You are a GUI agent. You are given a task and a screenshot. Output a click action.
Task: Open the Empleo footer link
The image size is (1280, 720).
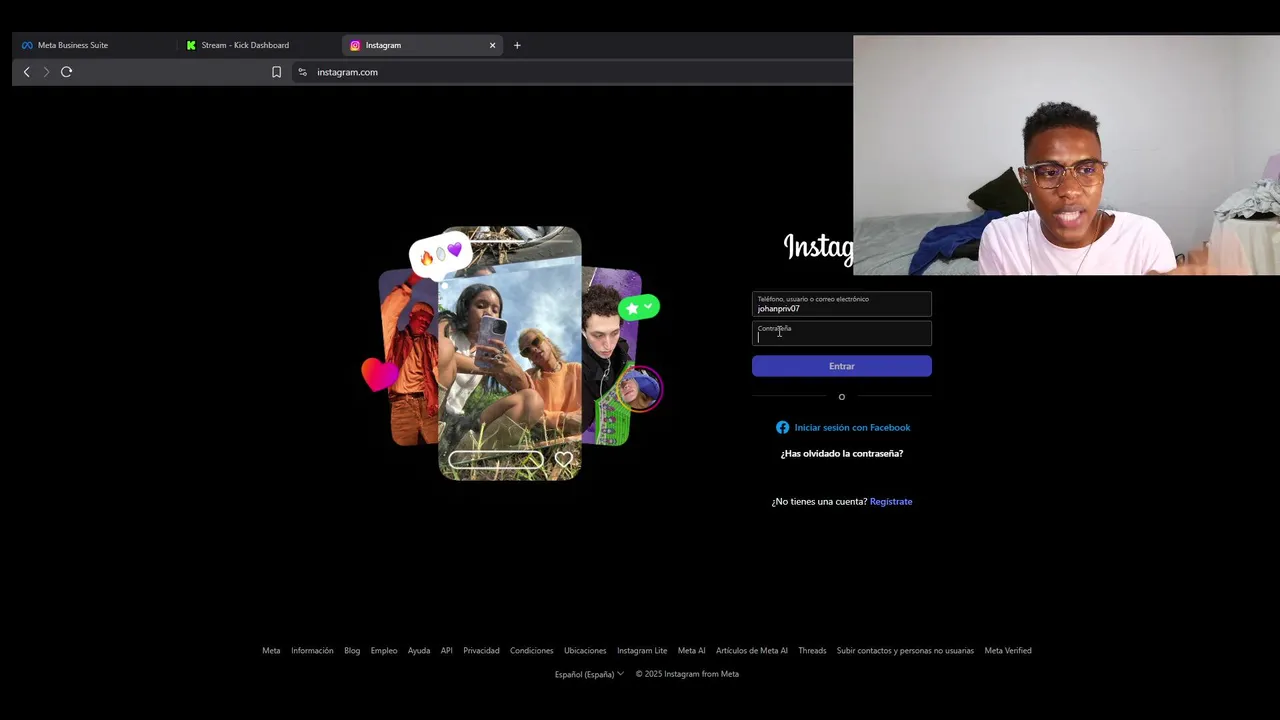(384, 650)
